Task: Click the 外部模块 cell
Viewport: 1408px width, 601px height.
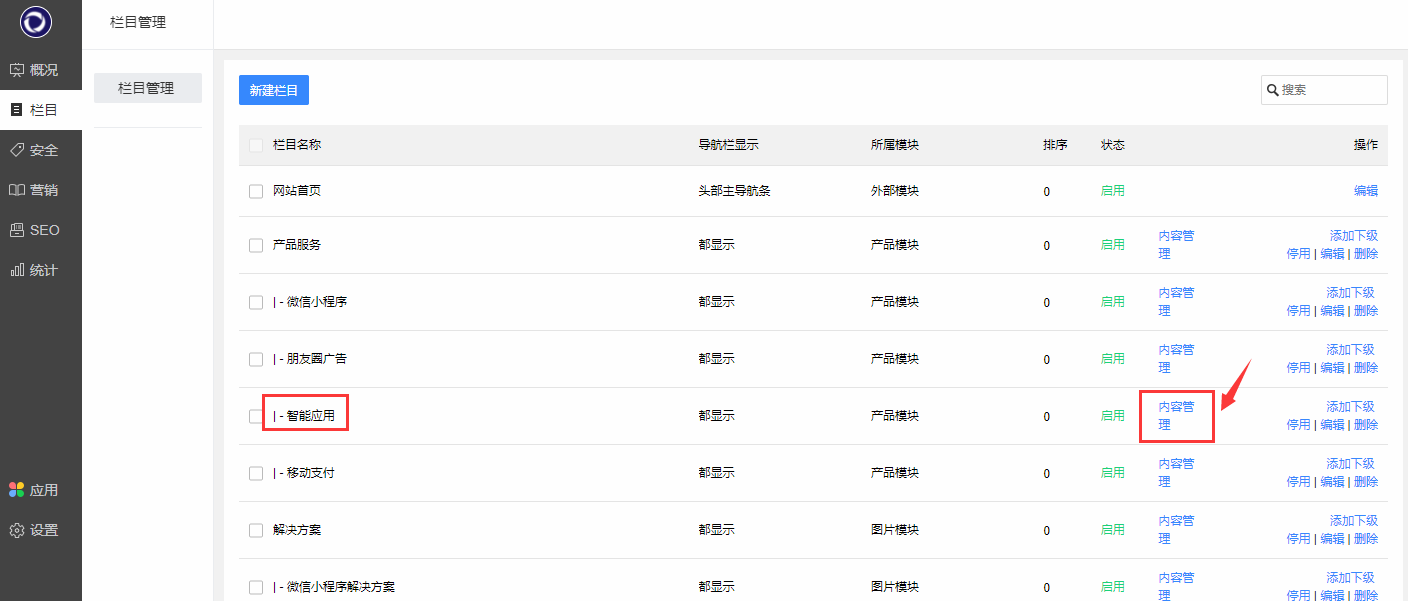Action: (895, 191)
